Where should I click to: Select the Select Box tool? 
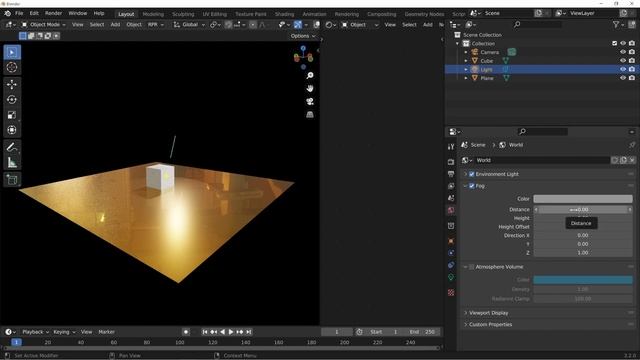(x=12, y=52)
